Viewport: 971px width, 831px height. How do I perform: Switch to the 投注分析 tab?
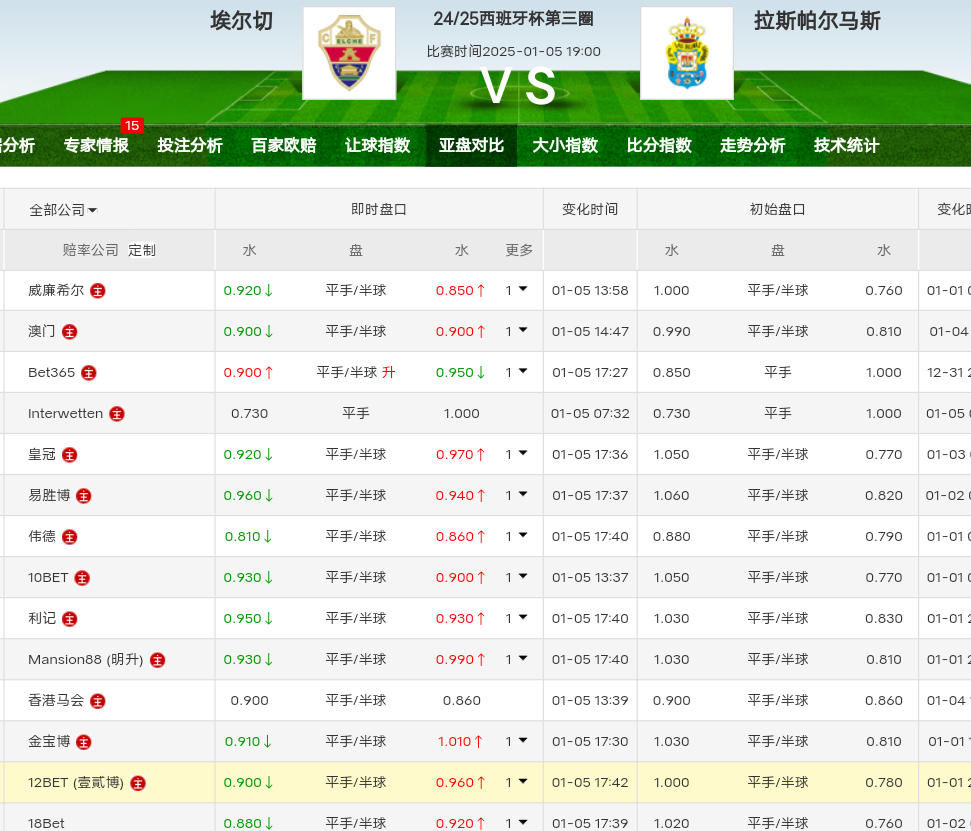tap(189, 146)
